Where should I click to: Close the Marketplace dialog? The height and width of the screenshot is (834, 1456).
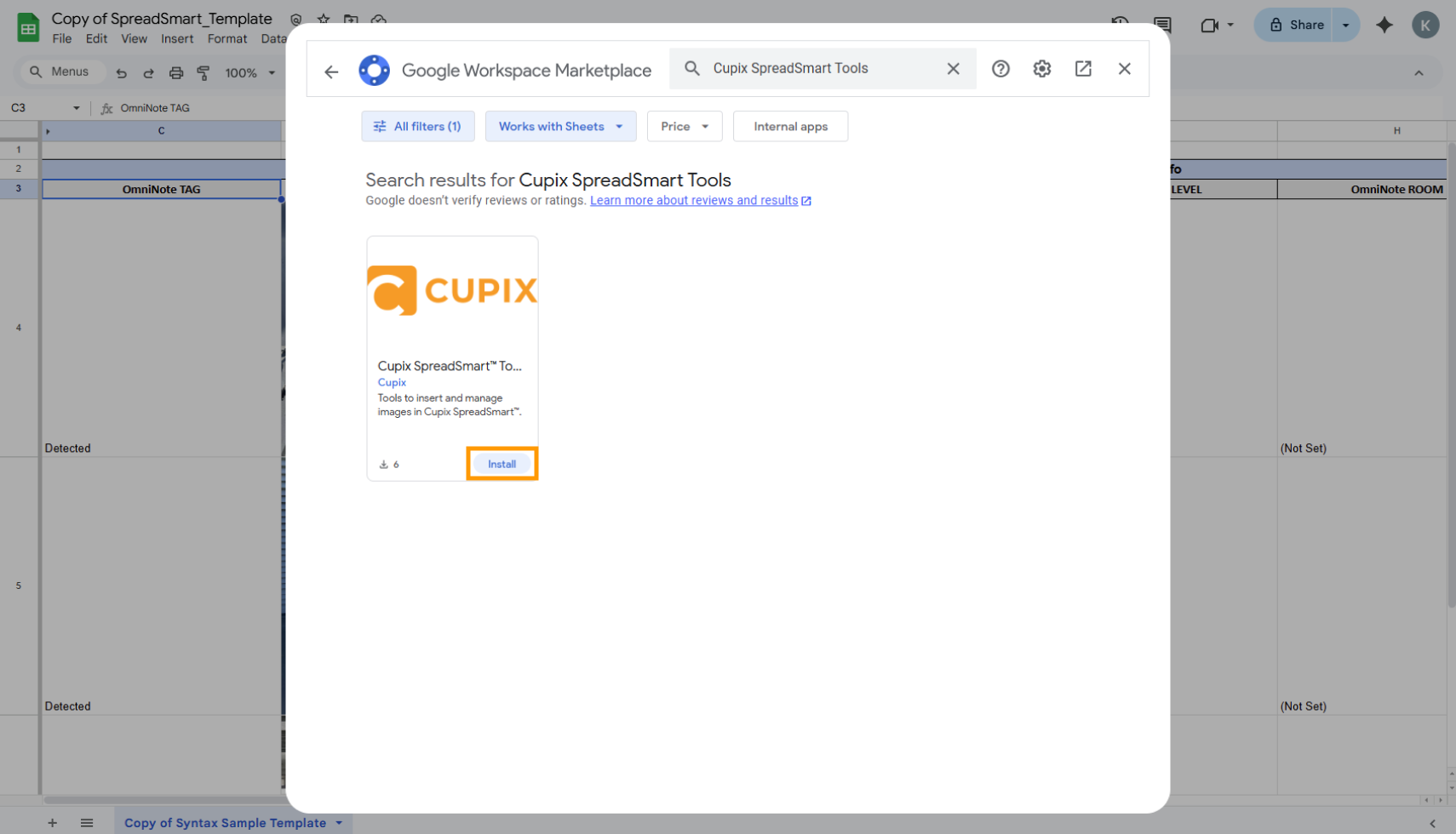[1124, 69]
